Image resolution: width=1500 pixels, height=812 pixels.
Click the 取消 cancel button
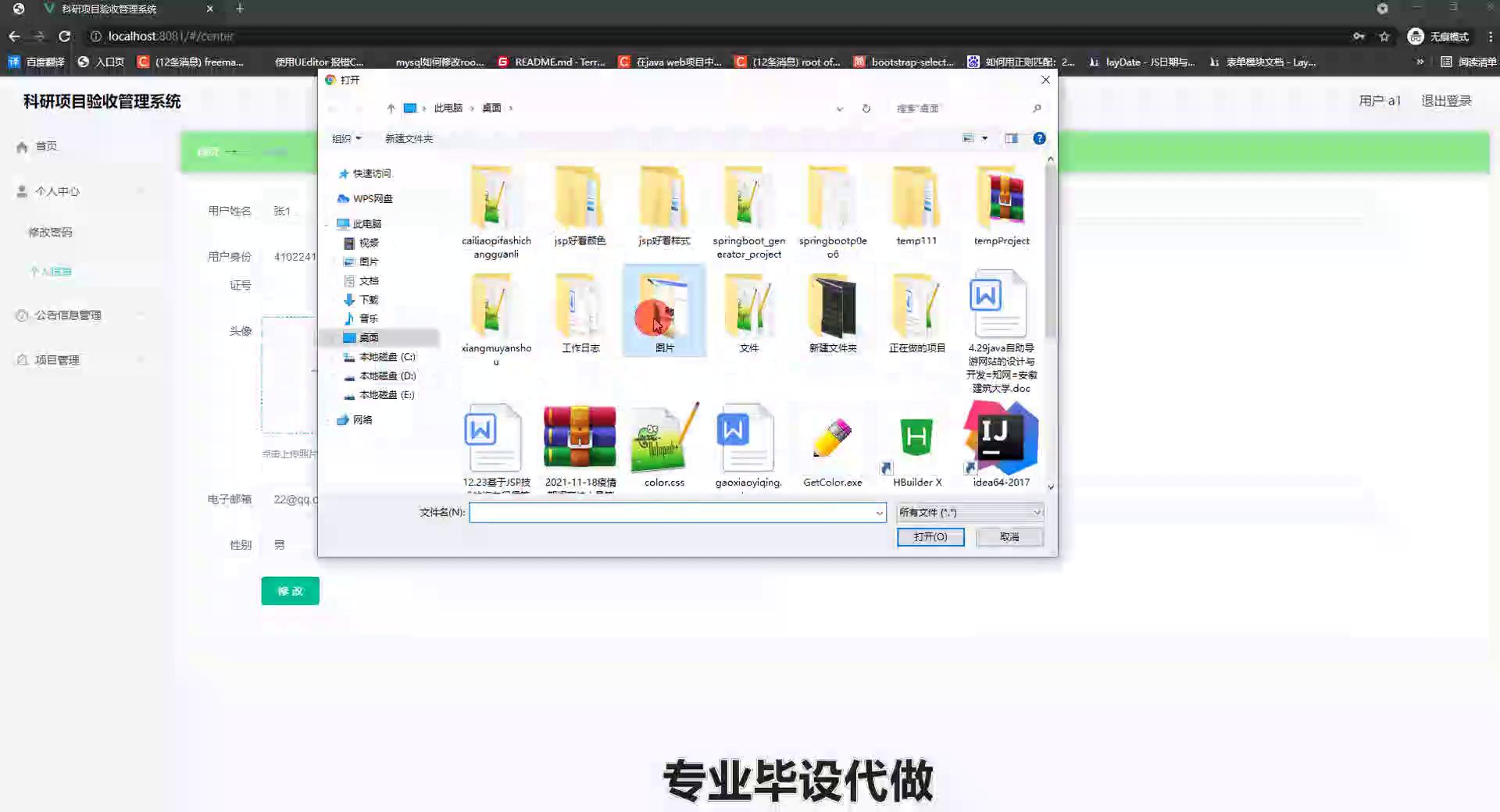click(1009, 537)
